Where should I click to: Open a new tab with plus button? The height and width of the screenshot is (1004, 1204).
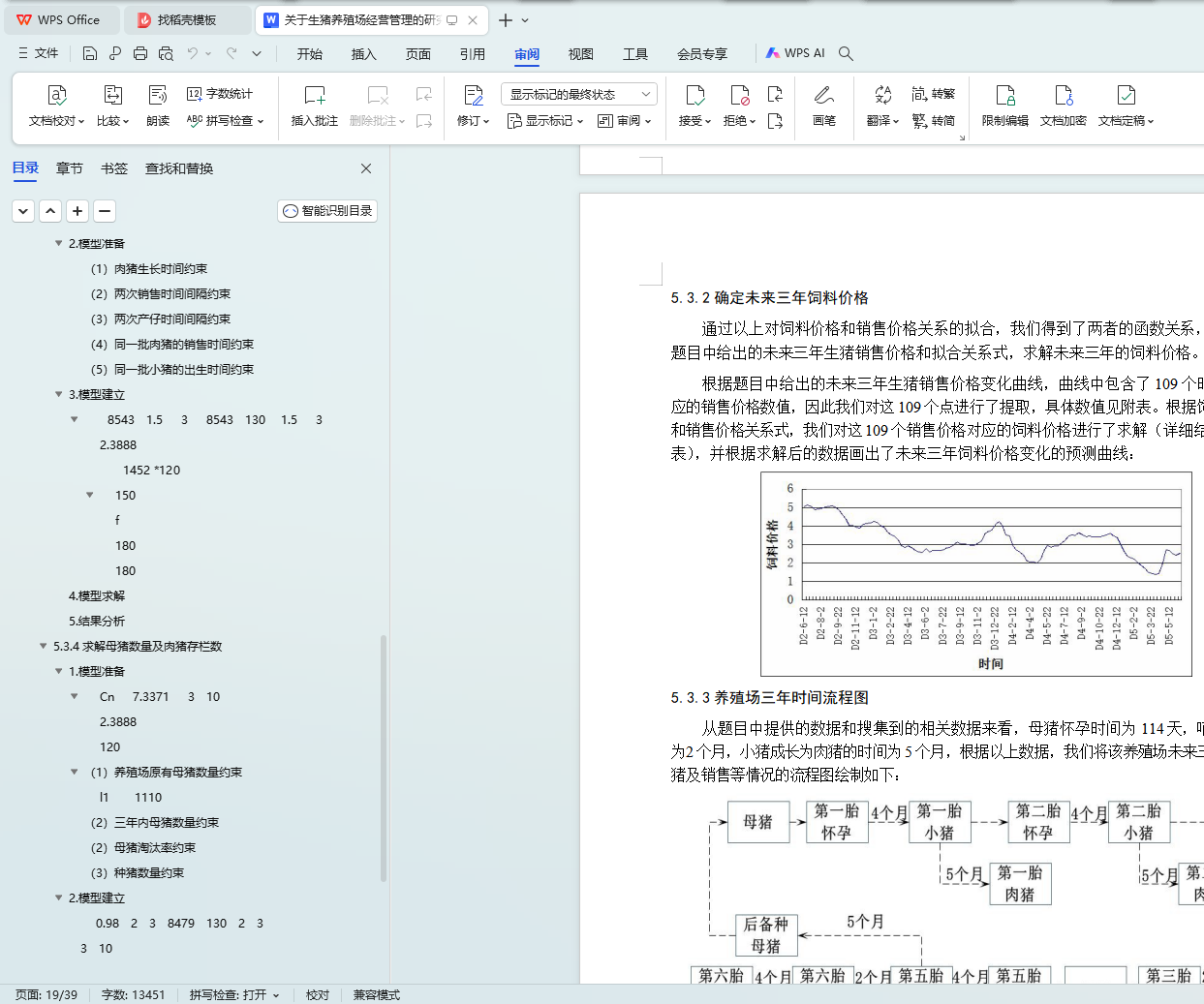[506, 19]
